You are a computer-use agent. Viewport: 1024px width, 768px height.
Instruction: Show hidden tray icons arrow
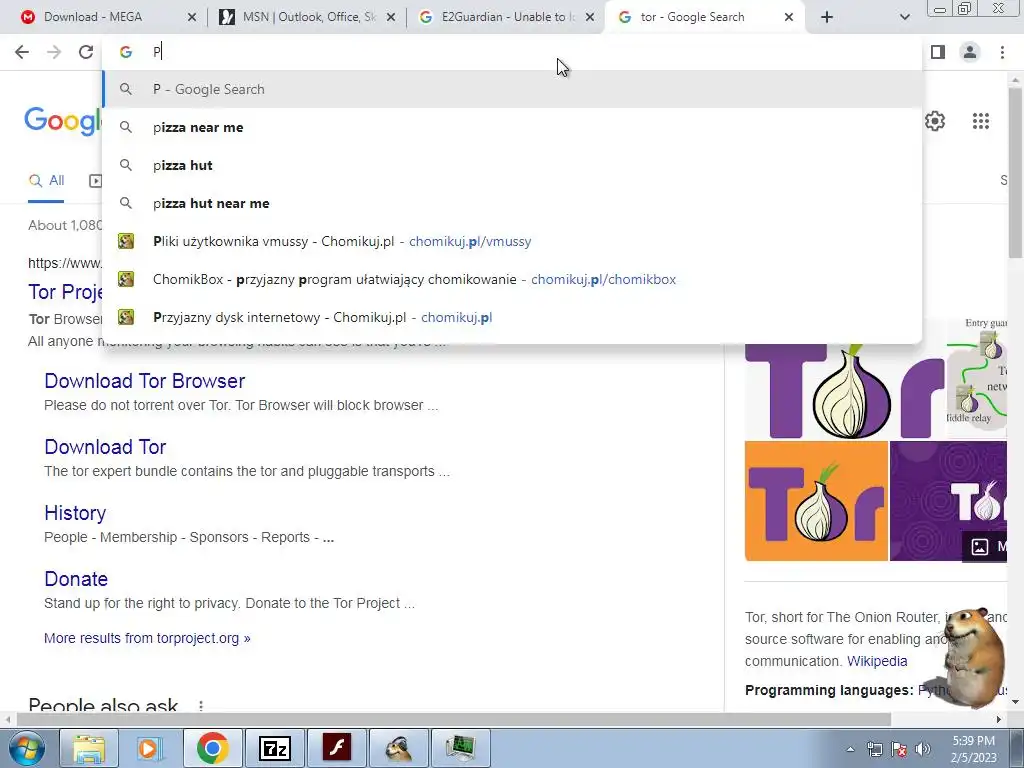[x=850, y=749]
